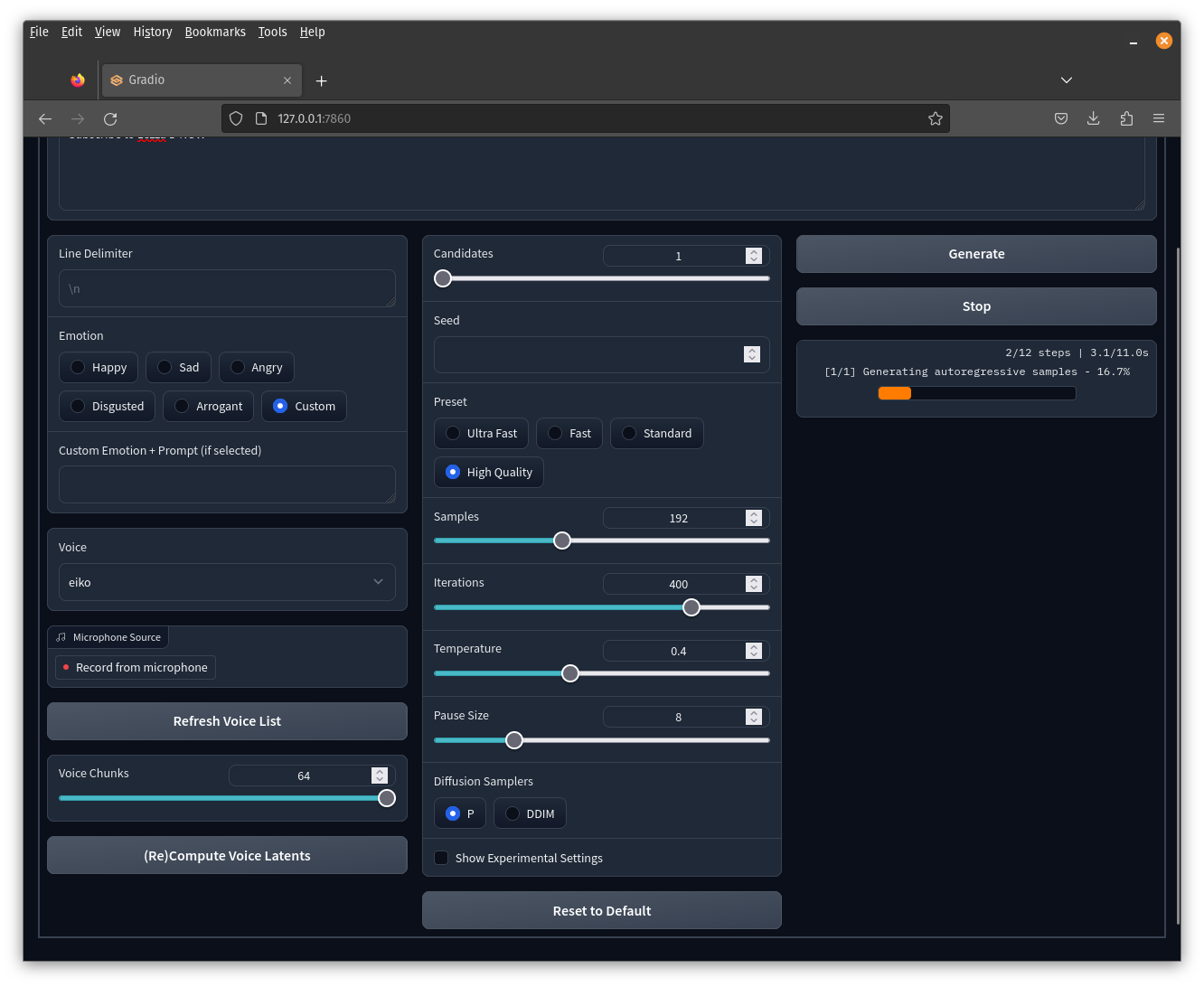Click the Stop button
This screenshot has width=1204, height=987.
coord(976,306)
